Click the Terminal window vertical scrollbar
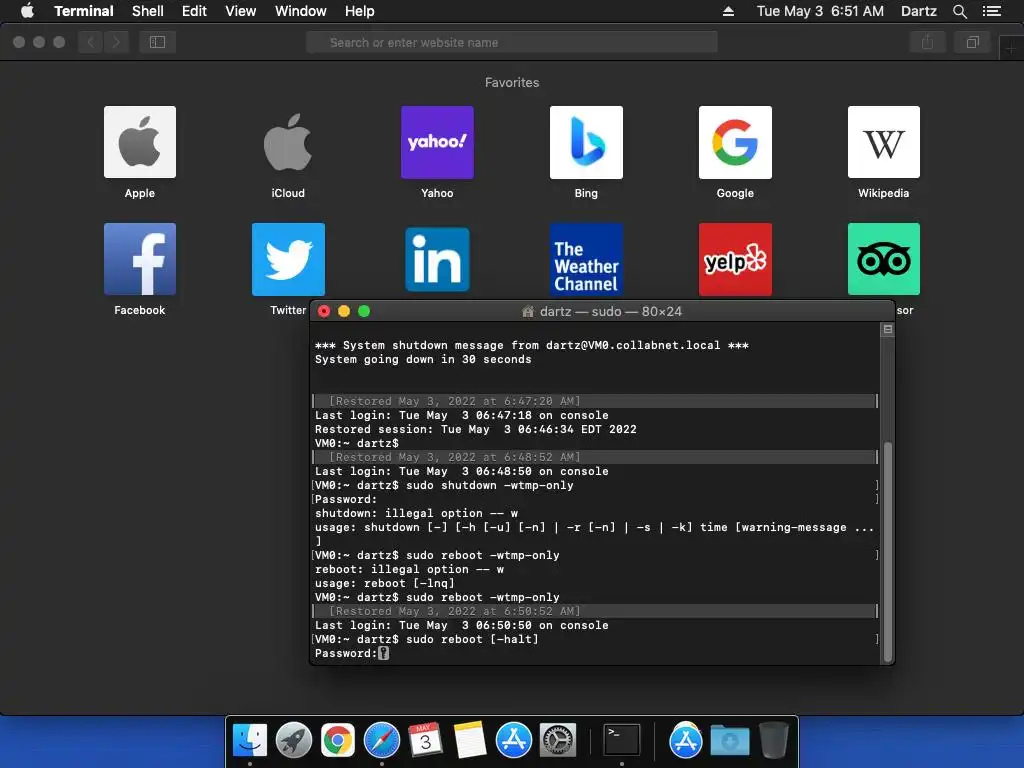 tap(888, 552)
